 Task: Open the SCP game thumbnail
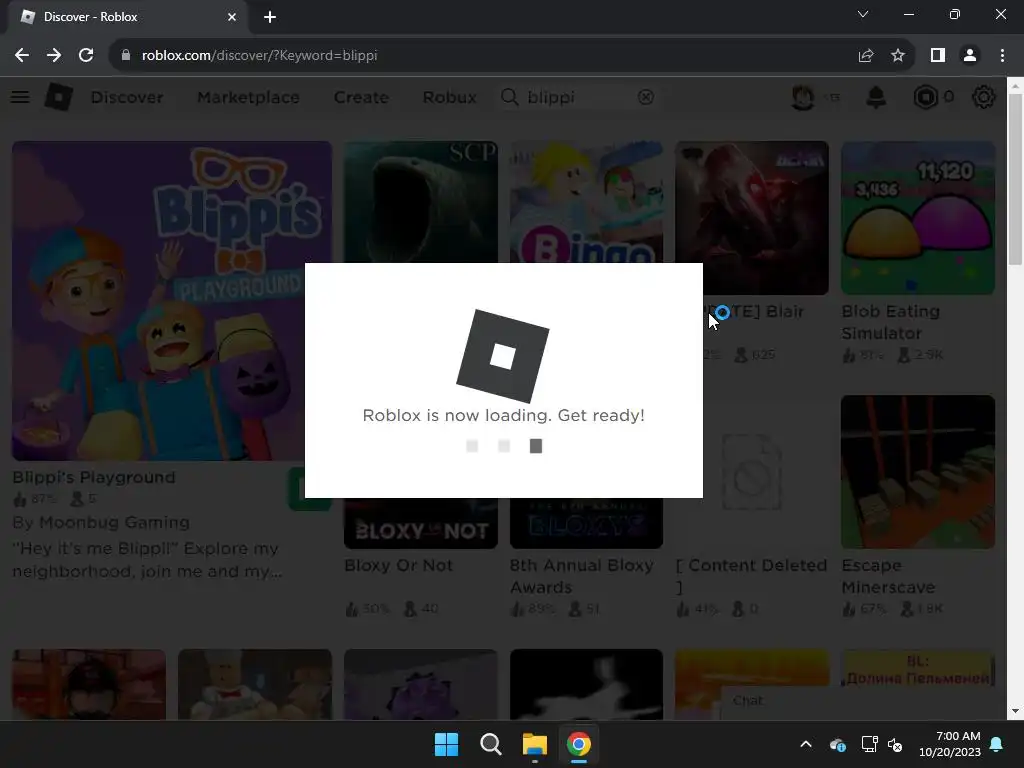tap(421, 202)
